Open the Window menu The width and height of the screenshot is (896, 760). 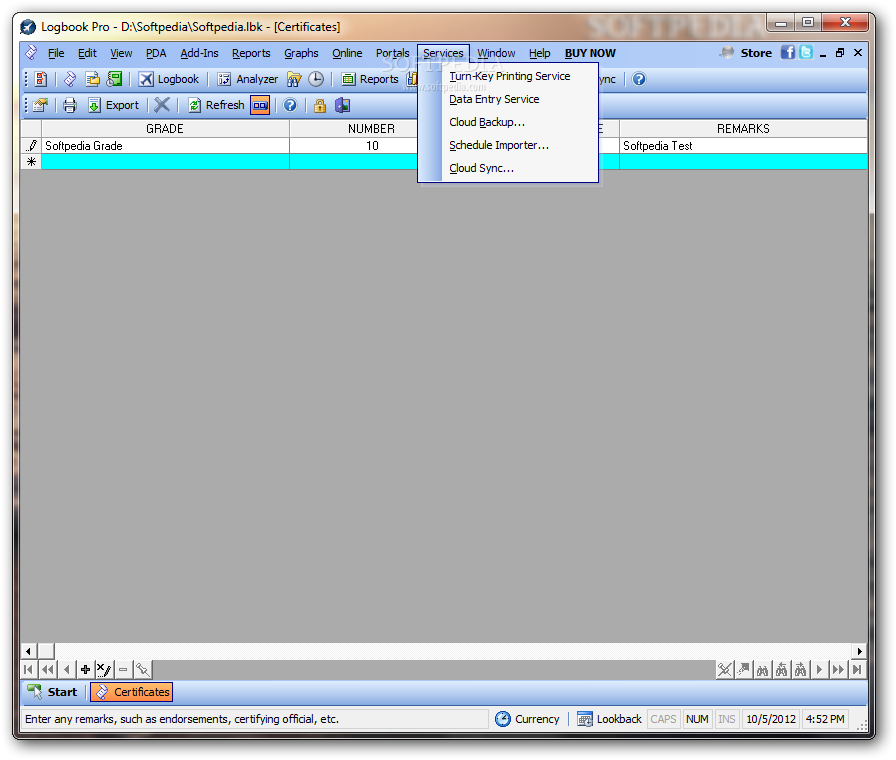click(496, 53)
